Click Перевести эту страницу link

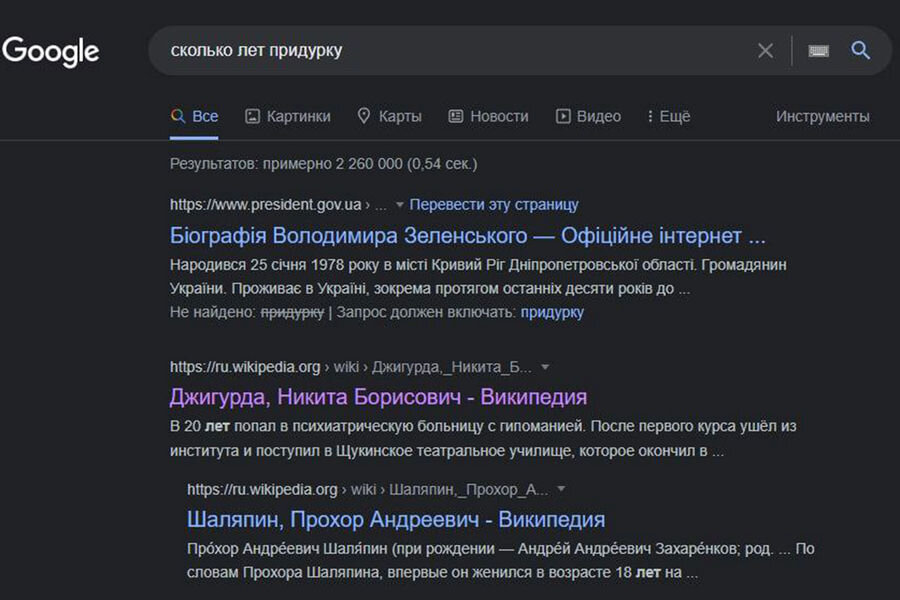click(494, 205)
